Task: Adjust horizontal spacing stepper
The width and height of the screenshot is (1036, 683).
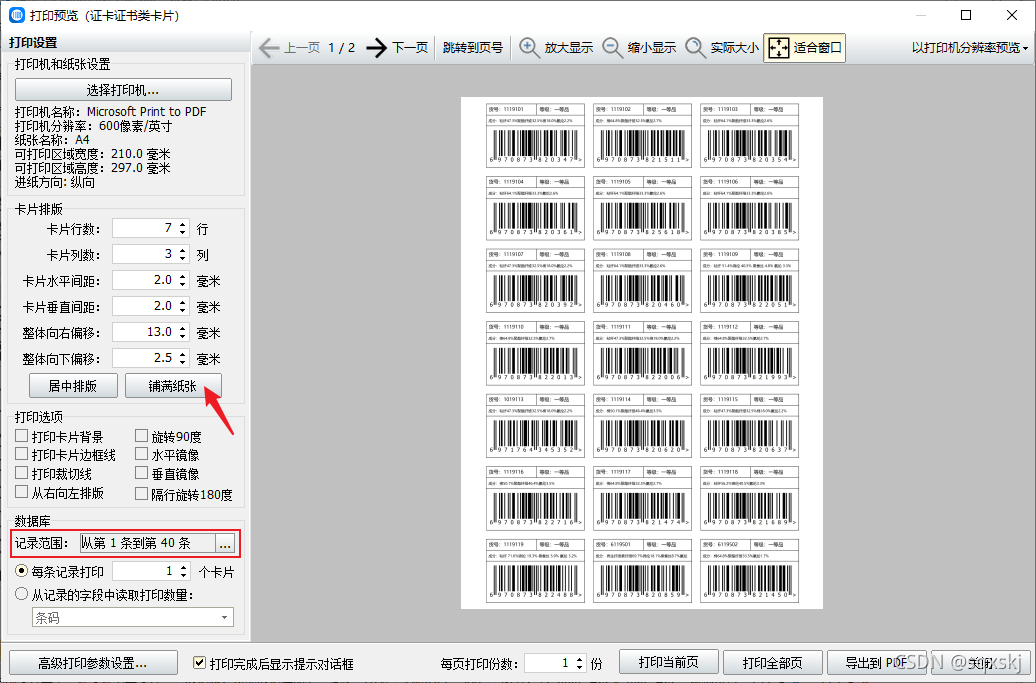Action: pyautogui.click(x=183, y=280)
